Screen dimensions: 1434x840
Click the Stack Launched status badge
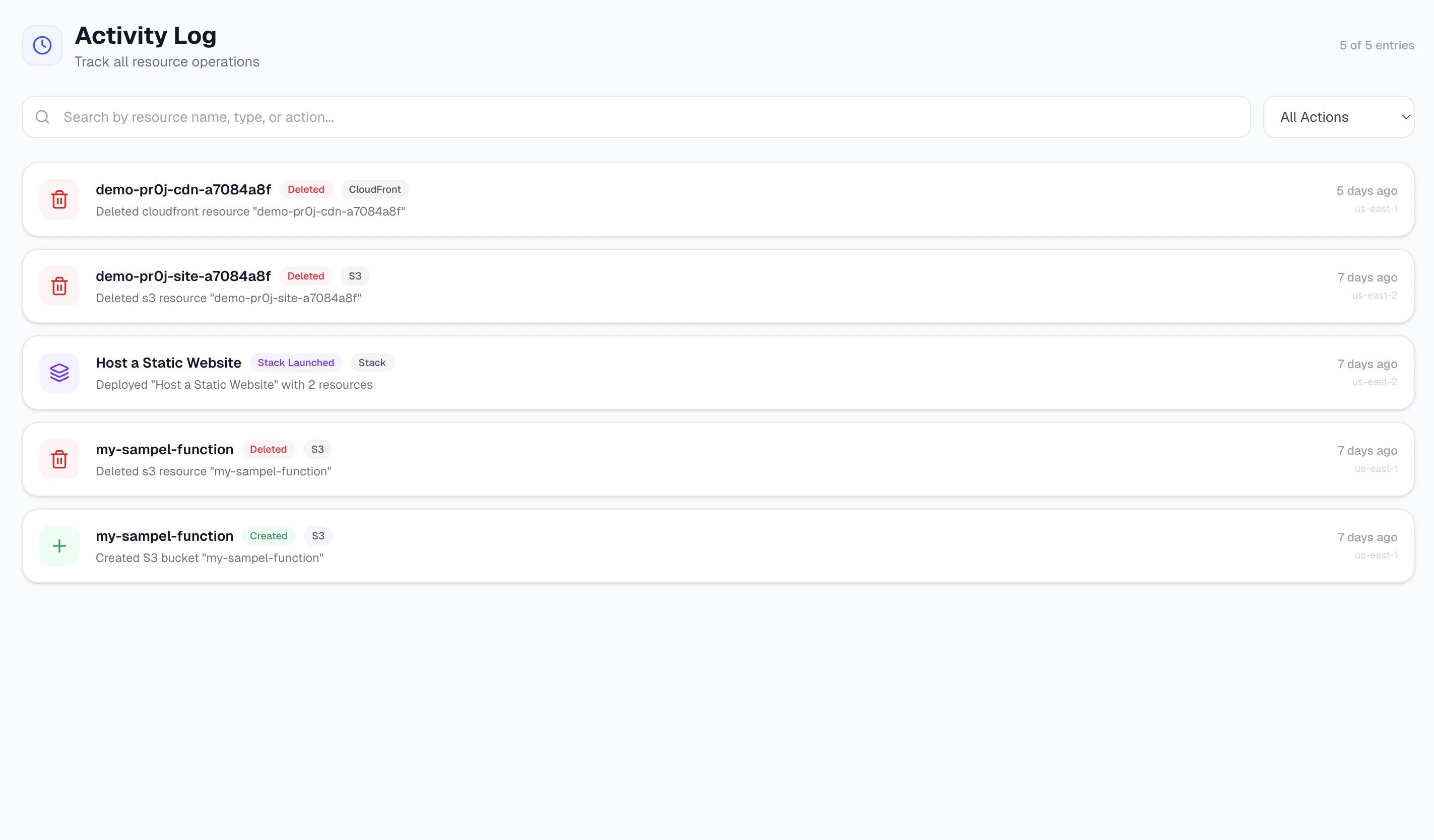coord(295,363)
